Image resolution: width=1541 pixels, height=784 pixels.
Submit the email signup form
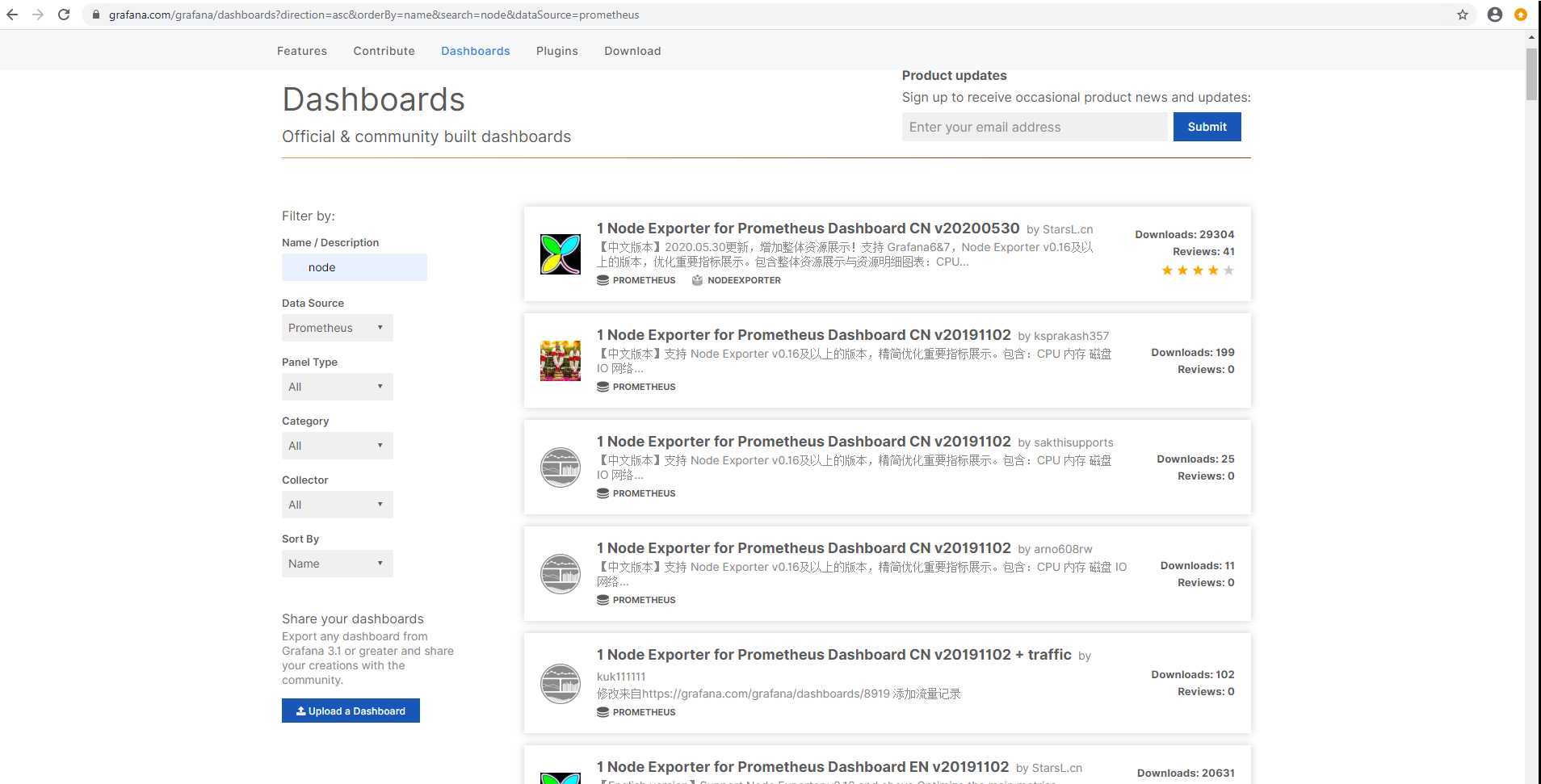(x=1207, y=127)
